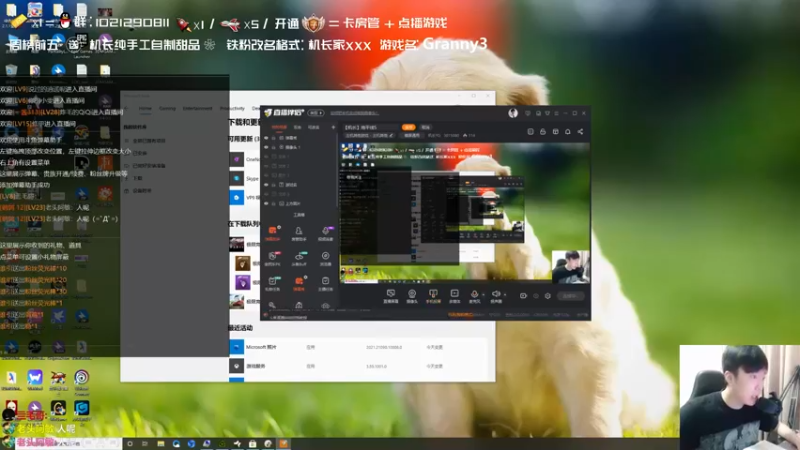Toggle visibility of the 上方图片 source

266,203
